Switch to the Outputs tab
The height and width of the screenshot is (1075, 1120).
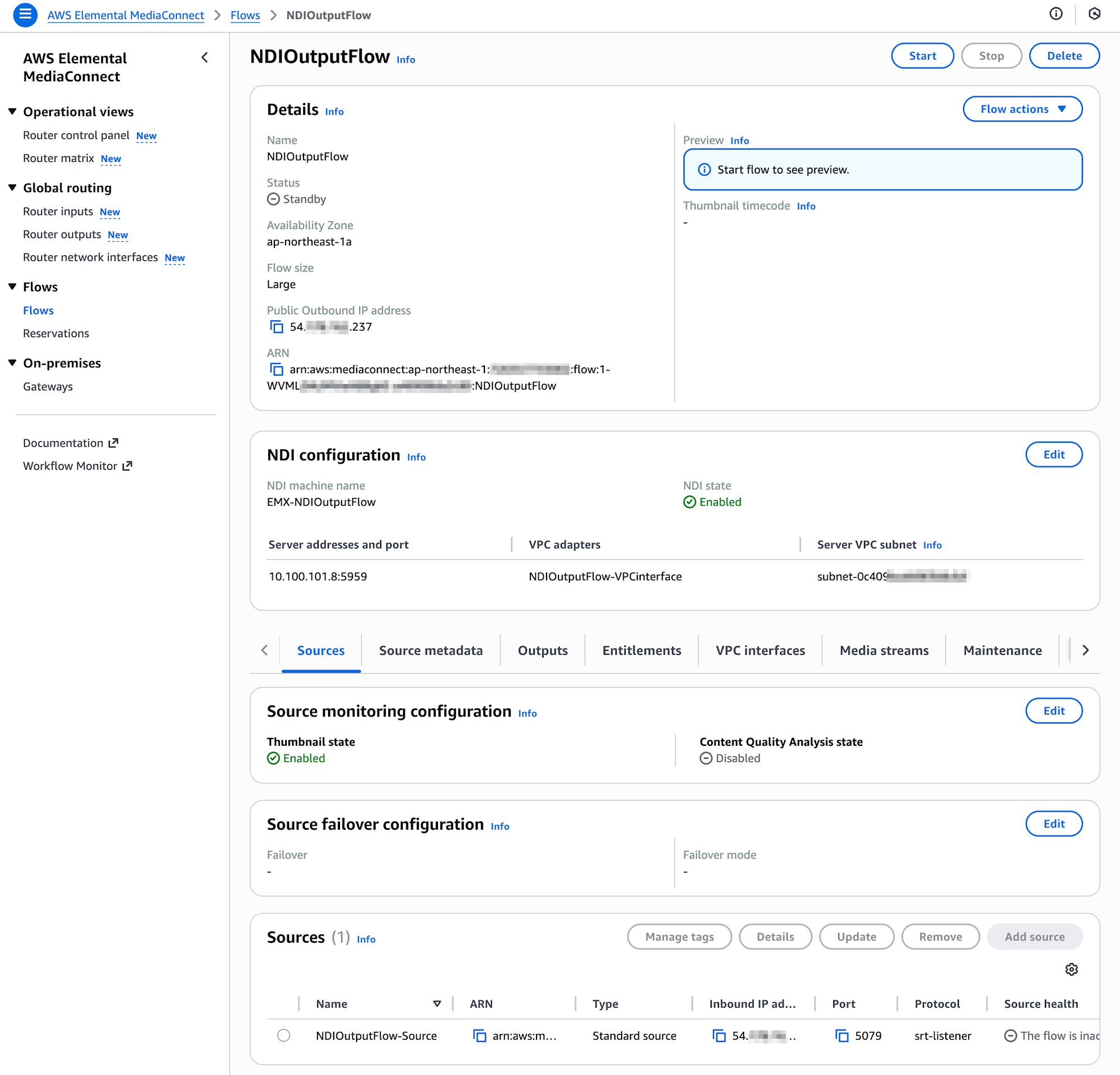pos(542,651)
